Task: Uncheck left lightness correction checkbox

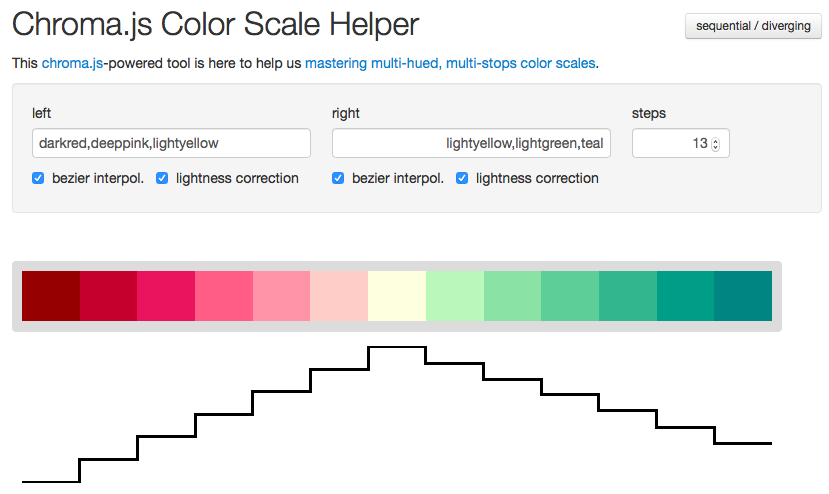Action: pos(162,178)
